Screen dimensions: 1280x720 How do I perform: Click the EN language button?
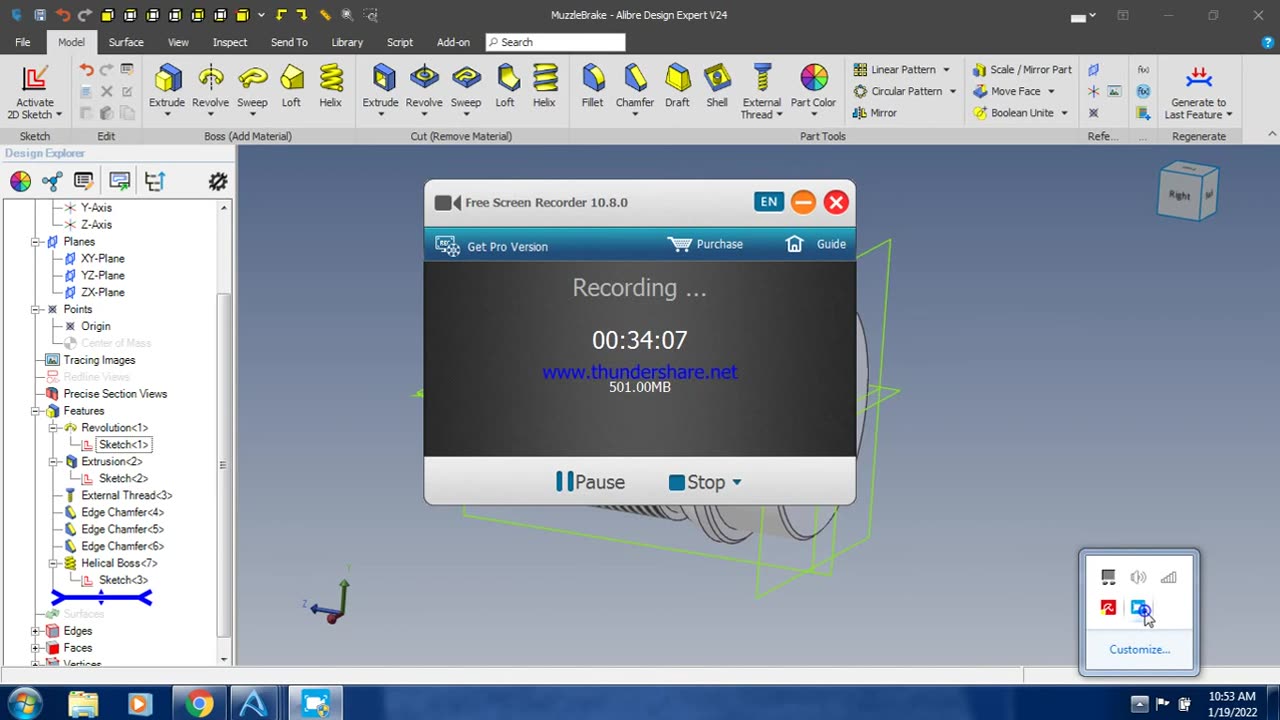[769, 202]
